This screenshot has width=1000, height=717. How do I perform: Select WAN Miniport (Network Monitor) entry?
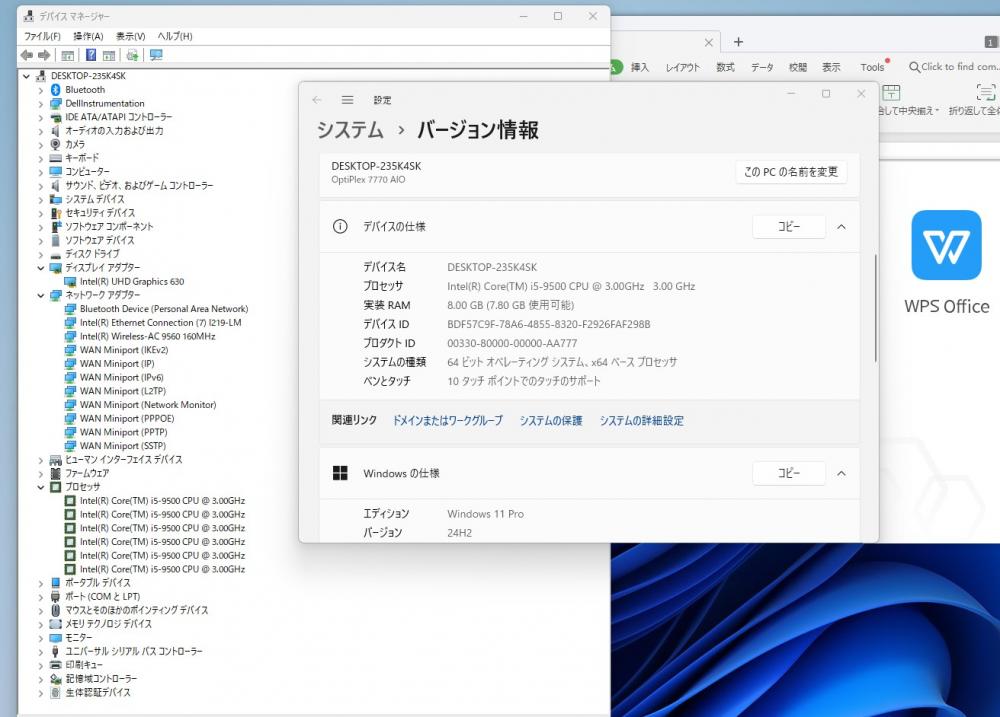[147, 405]
